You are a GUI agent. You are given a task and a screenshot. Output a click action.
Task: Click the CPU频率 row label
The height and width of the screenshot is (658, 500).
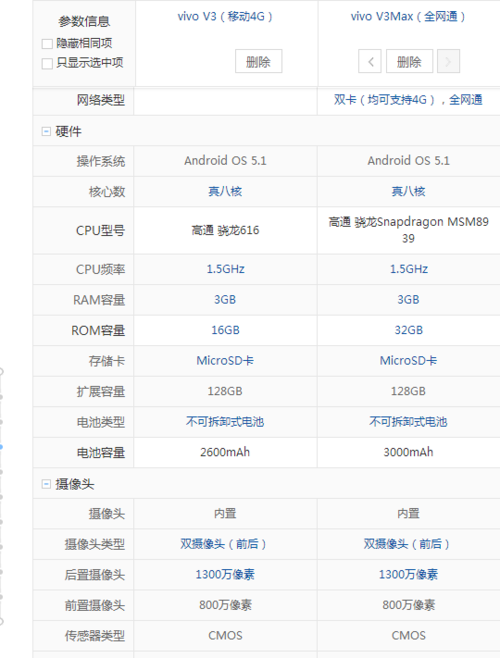coord(100,269)
